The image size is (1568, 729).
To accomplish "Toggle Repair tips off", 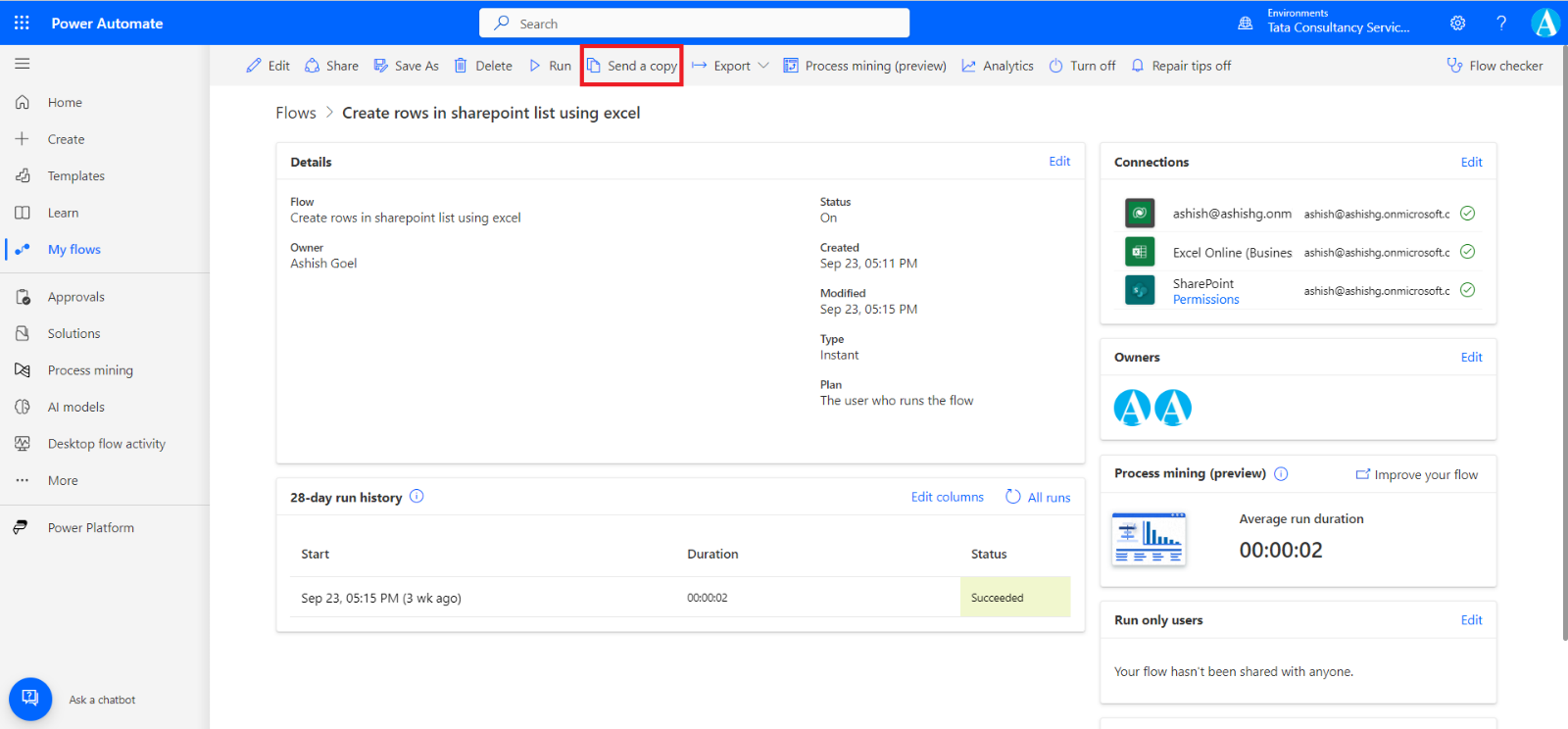I will click(1181, 66).
